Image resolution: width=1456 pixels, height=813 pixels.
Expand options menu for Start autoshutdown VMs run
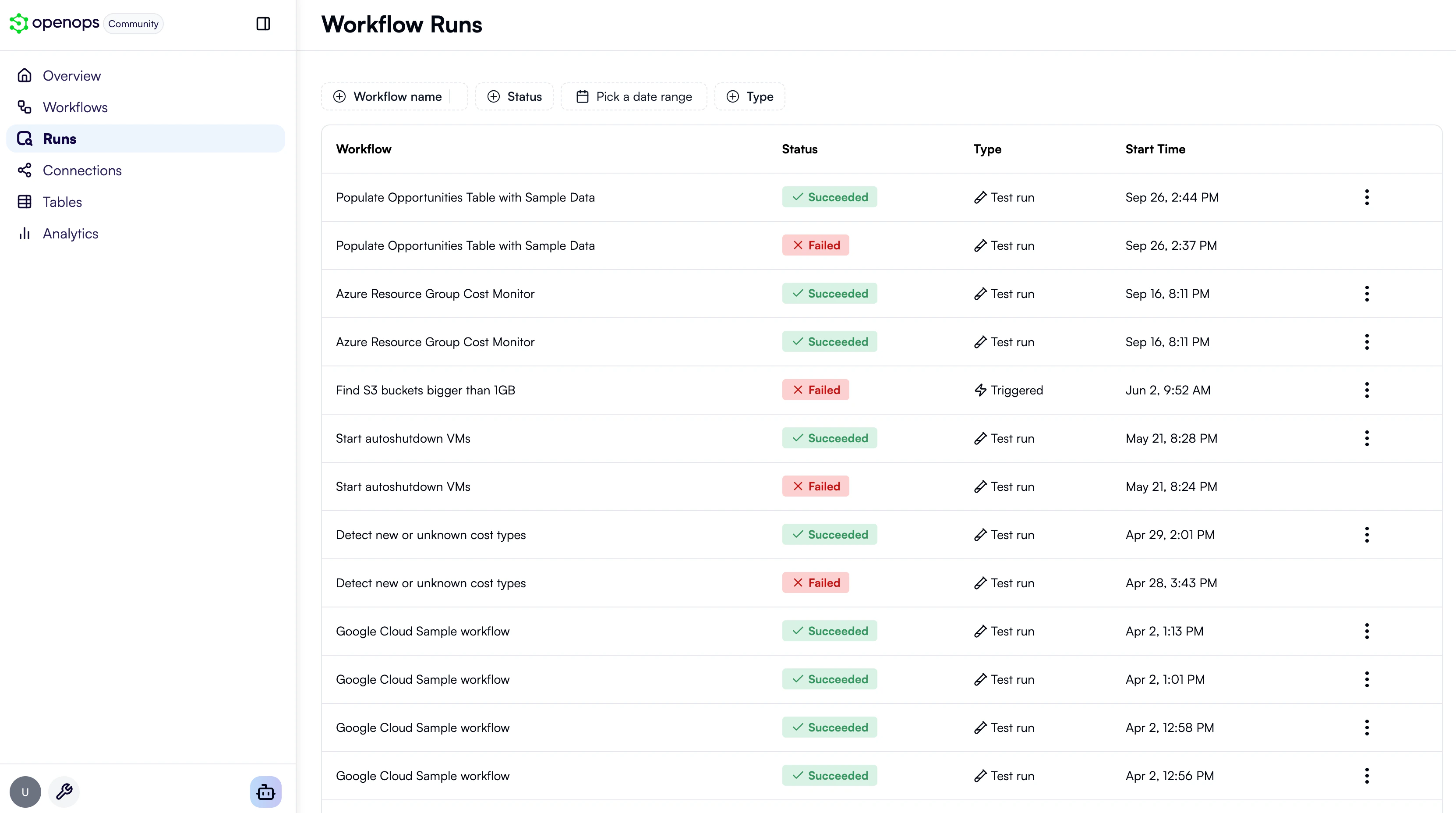1367,438
